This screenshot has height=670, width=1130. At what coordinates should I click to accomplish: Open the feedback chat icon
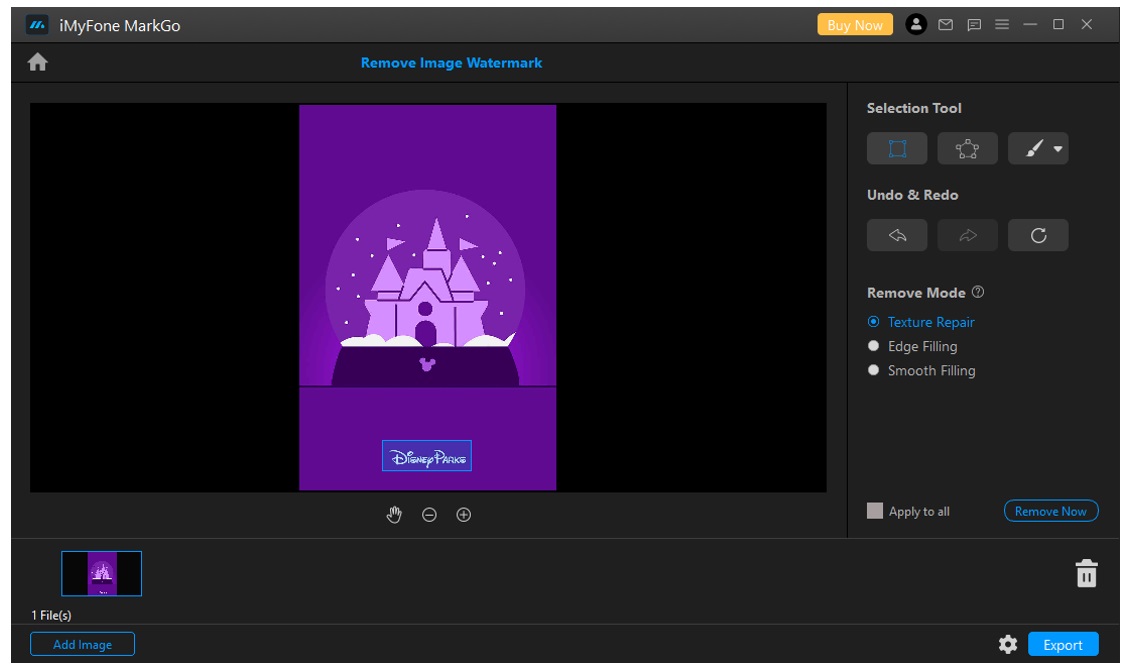(x=974, y=24)
